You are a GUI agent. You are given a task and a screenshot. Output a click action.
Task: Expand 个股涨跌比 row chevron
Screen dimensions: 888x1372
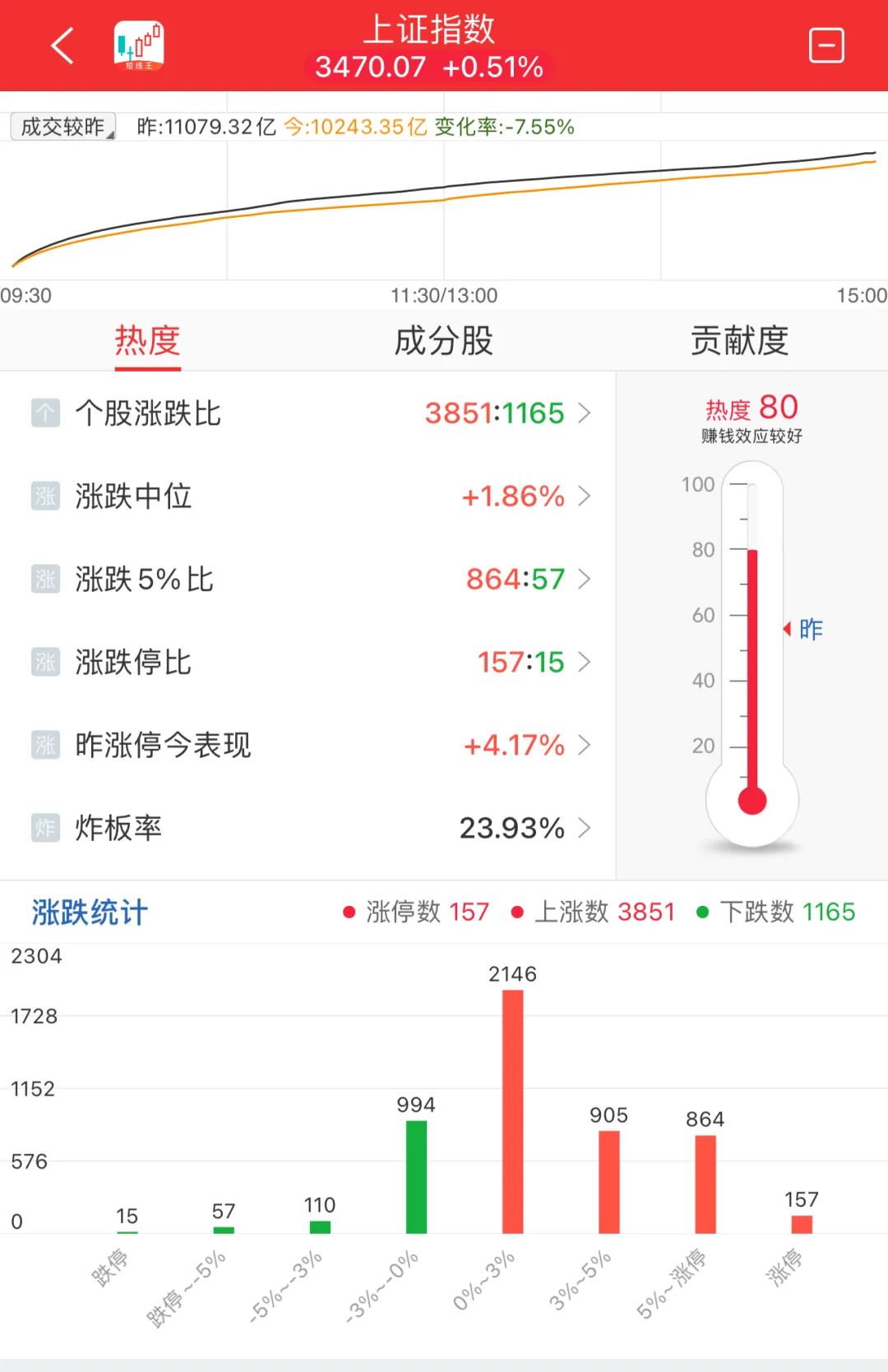pos(585,413)
